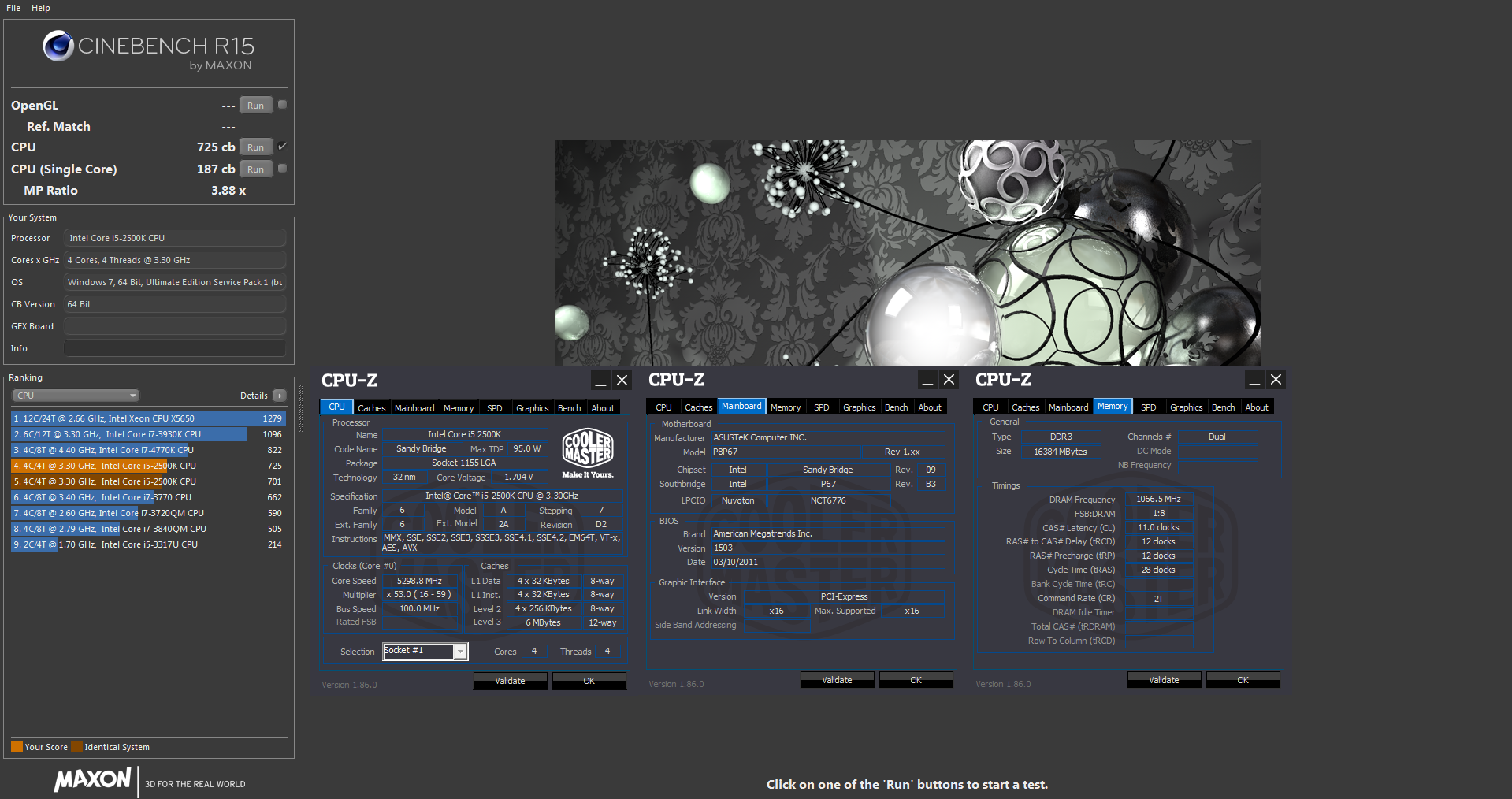Run the CPU benchmark
Viewport: 1512px width, 799px height.
(256, 147)
